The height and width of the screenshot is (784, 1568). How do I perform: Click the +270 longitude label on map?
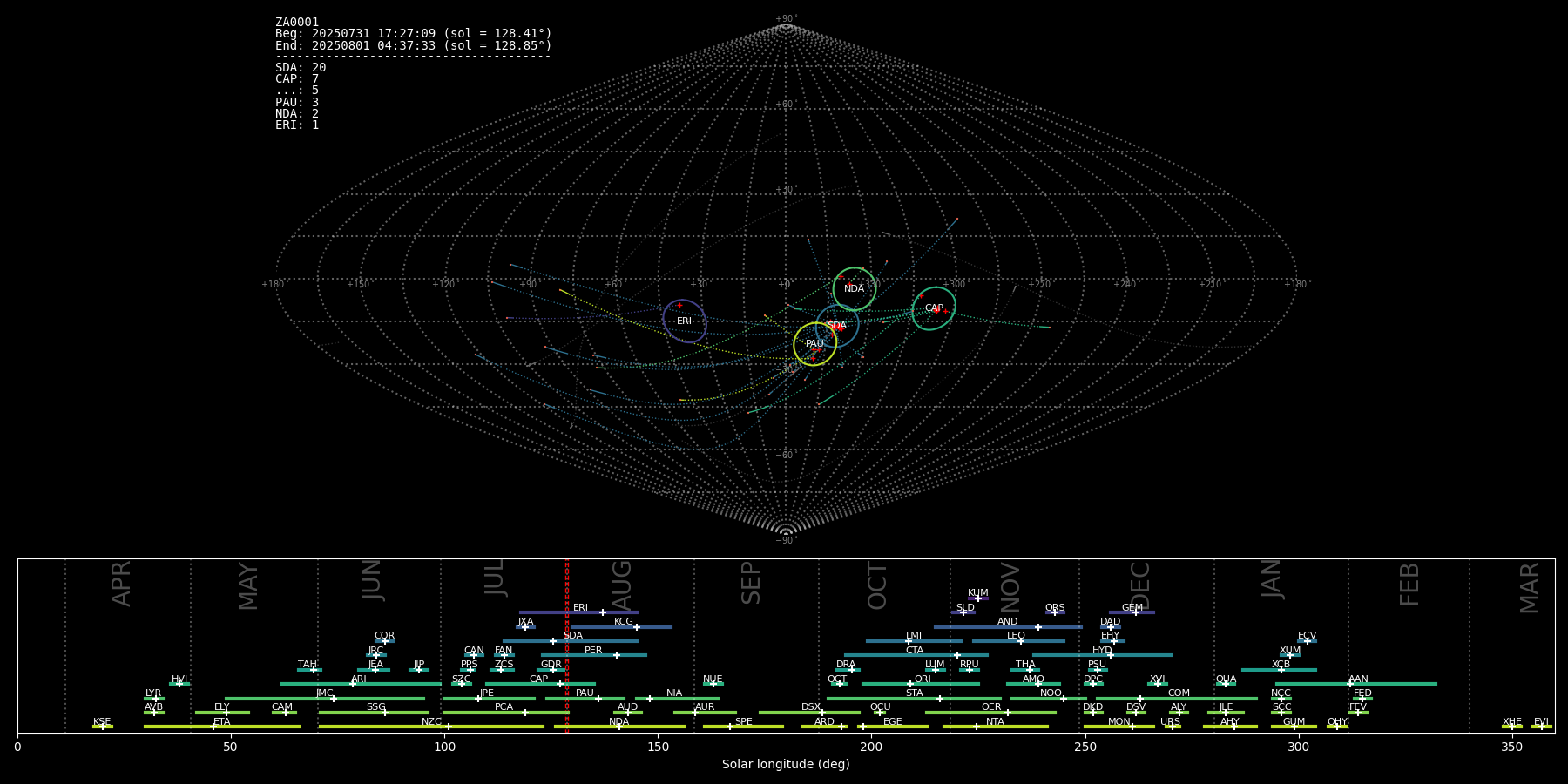click(x=1039, y=285)
